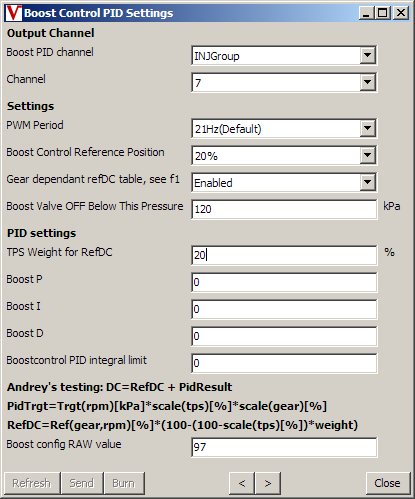This screenshot has width=415, height=499.
Task: Click the VEMS logo icon in title bar
Action: [x=14, y=13]
